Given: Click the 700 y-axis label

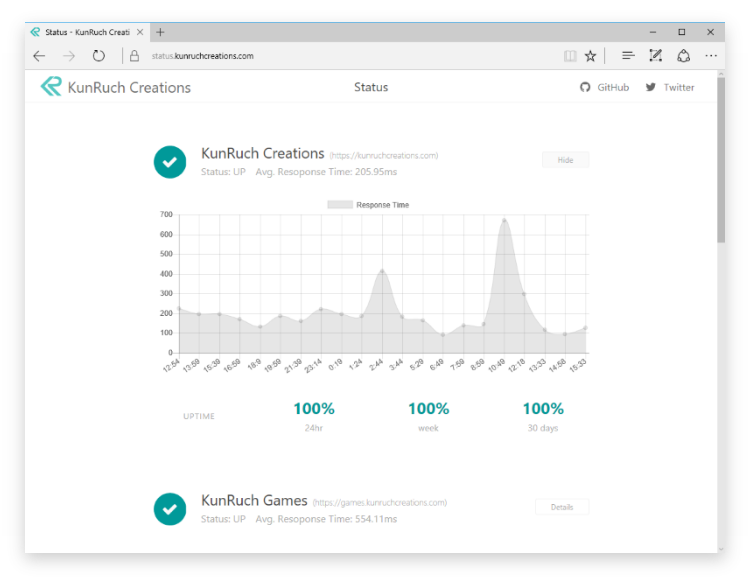Looking at the screenshot, I should coord(166,214).
